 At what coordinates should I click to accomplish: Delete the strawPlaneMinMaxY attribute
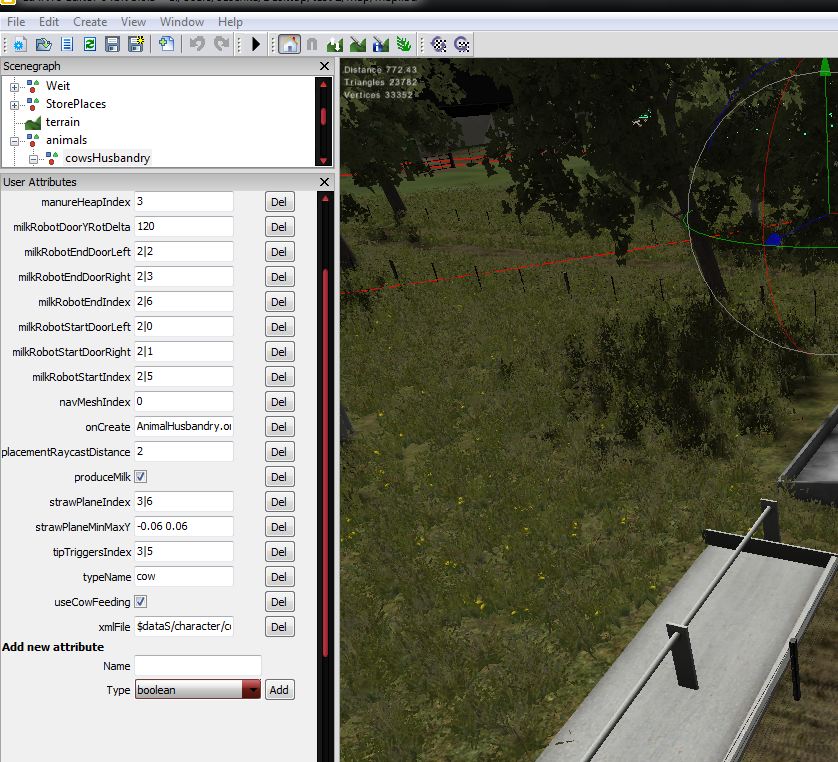(279, 527)
